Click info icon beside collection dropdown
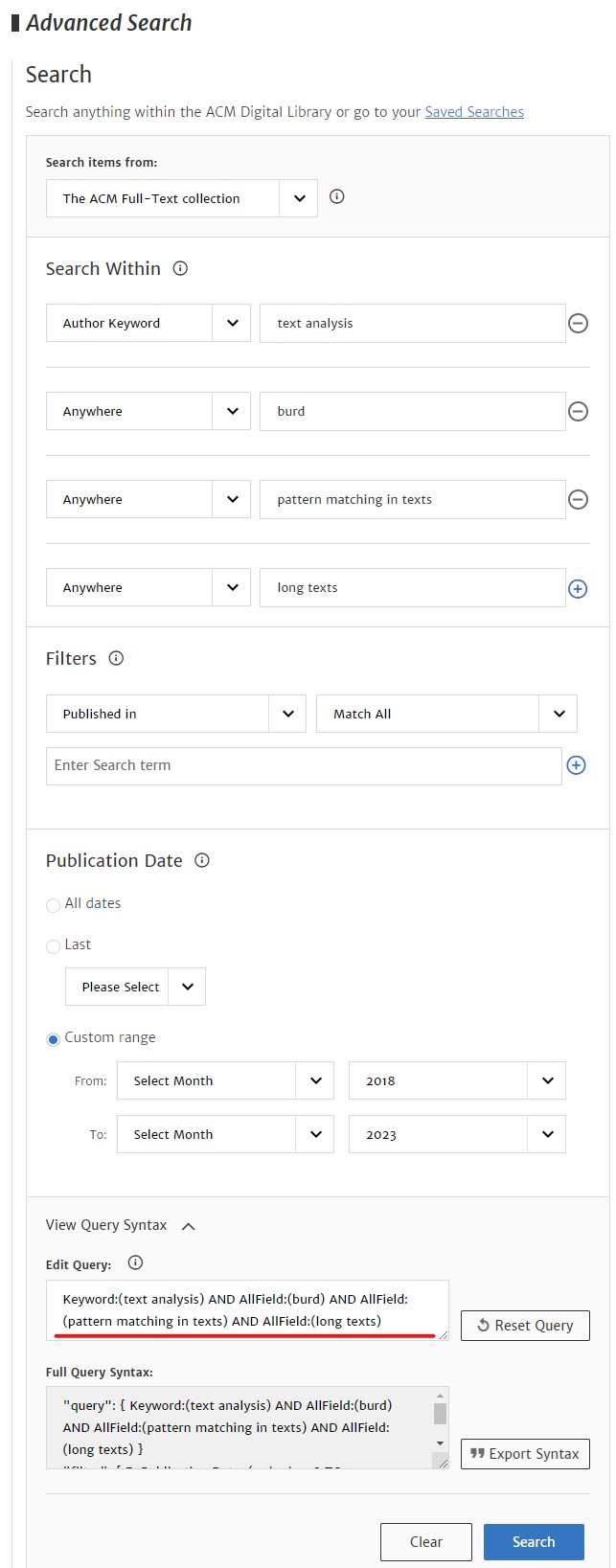Screen dimensions: 616x1568 [336, 197]
